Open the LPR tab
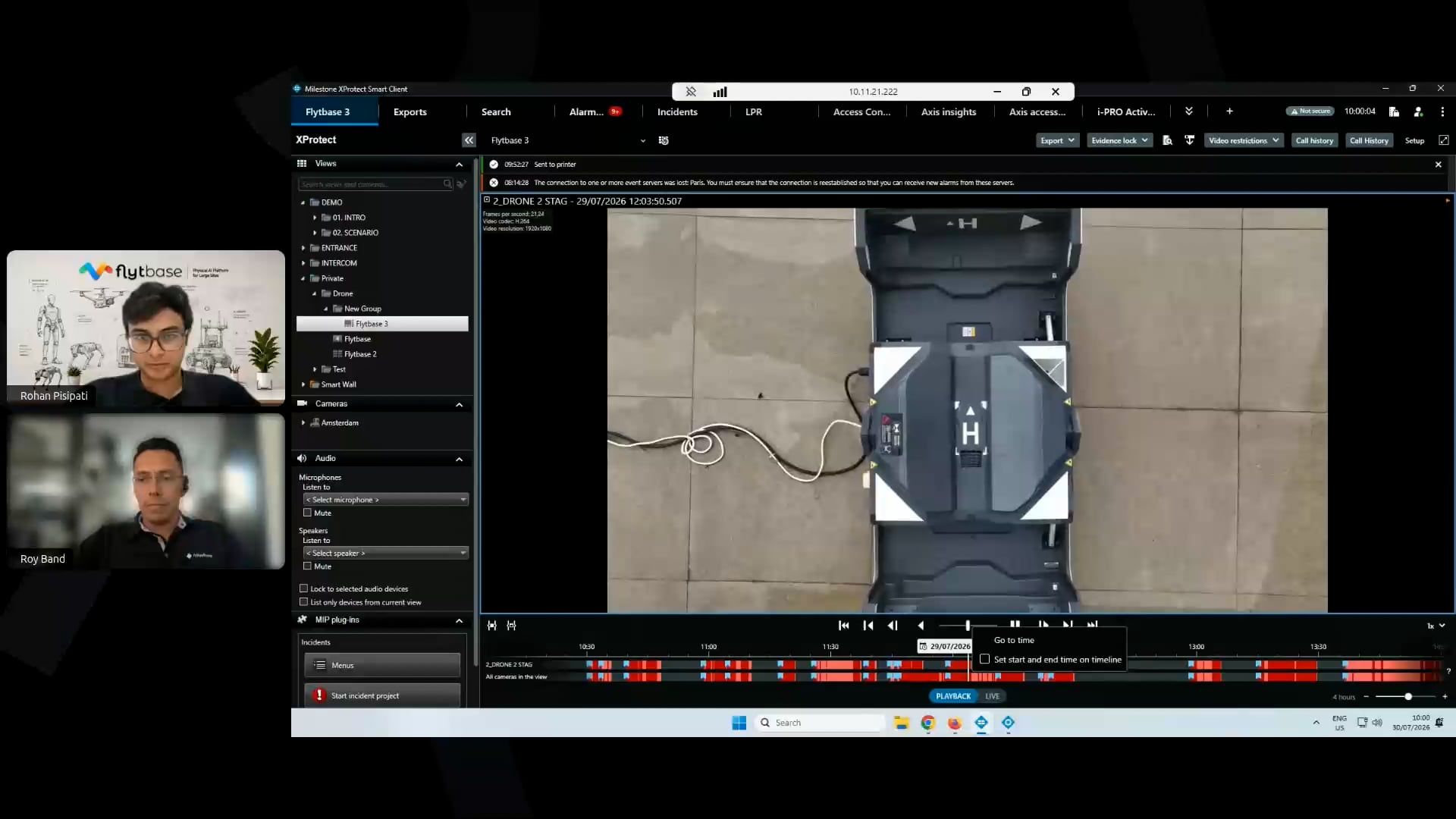 [x=753, y=111]
